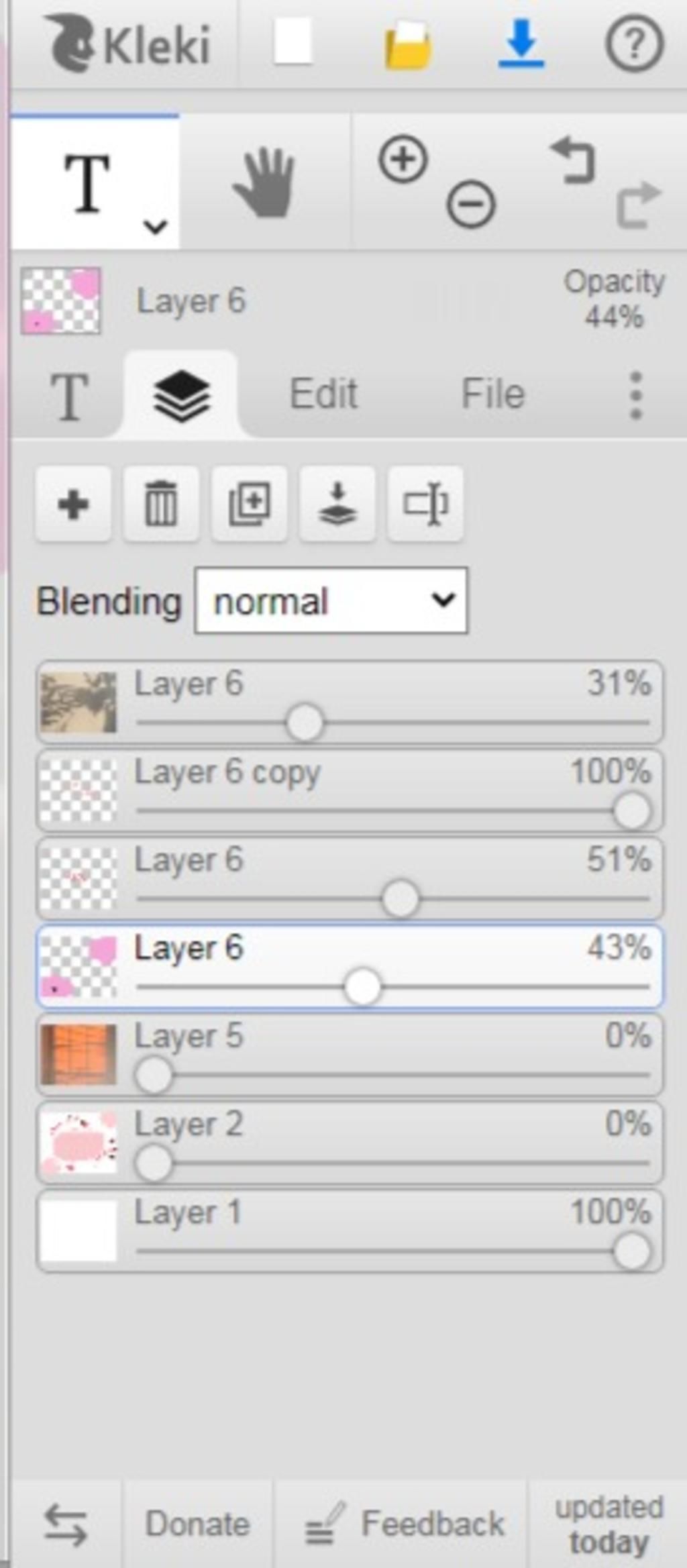
Task: Open the help question mark icon
Action: tap(634, 44)
